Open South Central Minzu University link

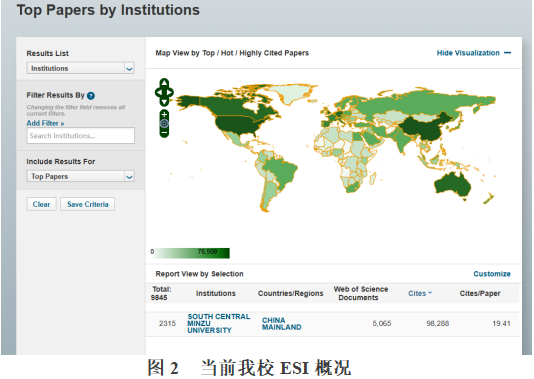[219, 323]
